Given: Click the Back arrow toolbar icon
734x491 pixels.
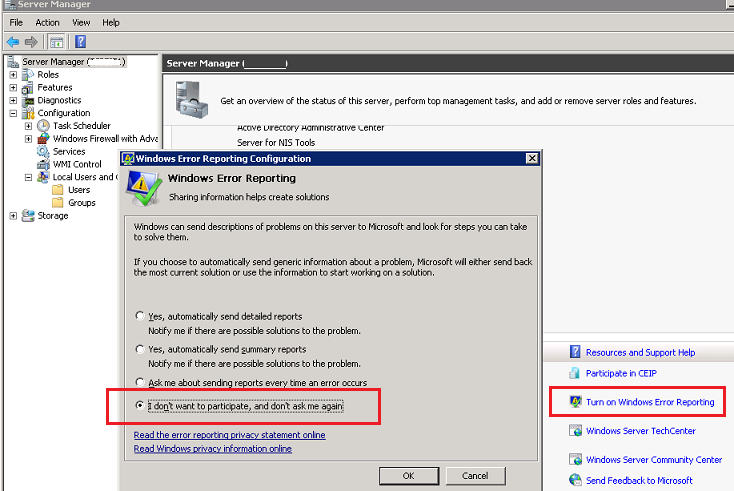Looking at the screenshot, I should coord(13,42).
